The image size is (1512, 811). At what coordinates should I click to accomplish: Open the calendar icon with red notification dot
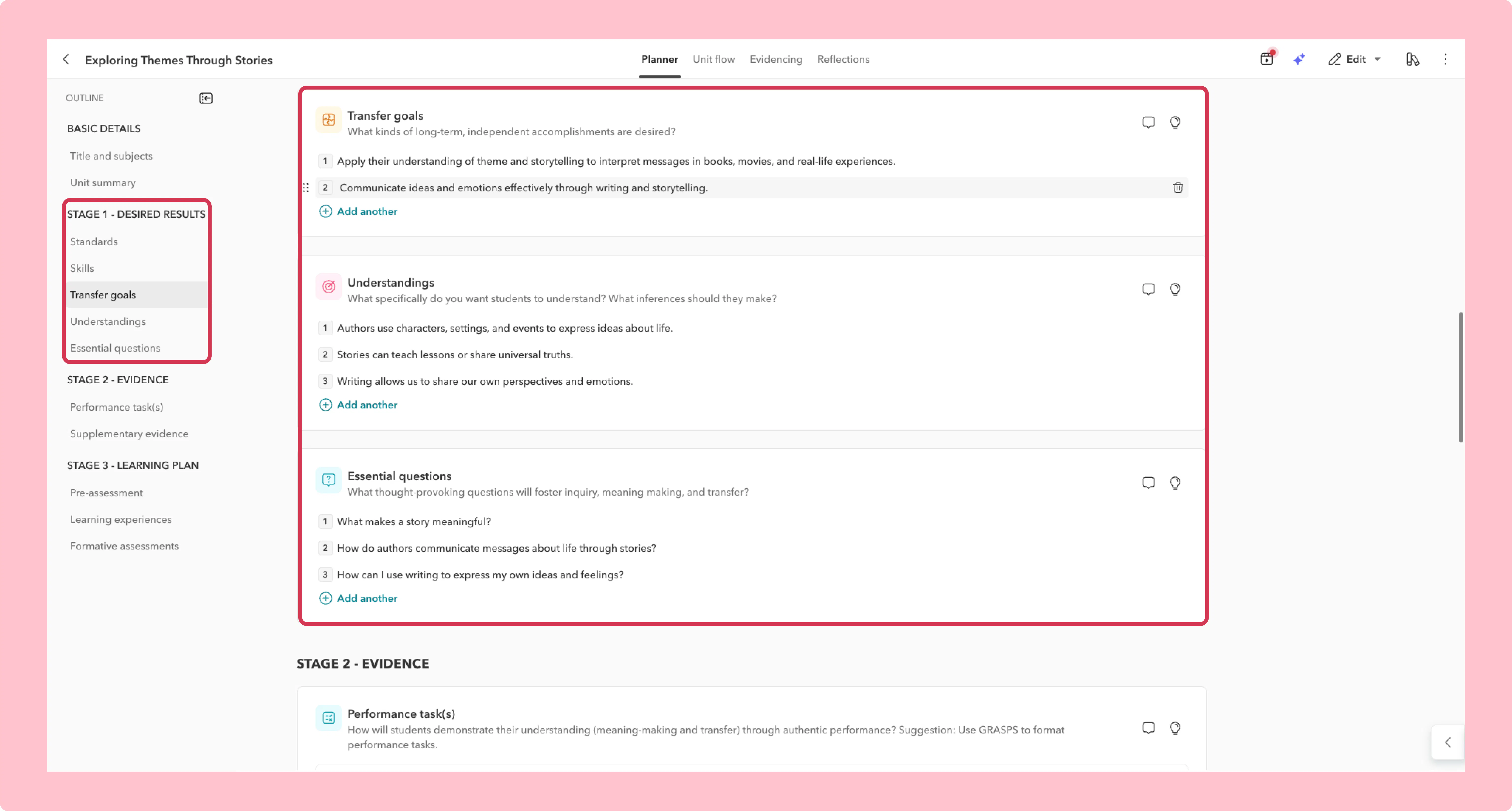pos(1267,59)
